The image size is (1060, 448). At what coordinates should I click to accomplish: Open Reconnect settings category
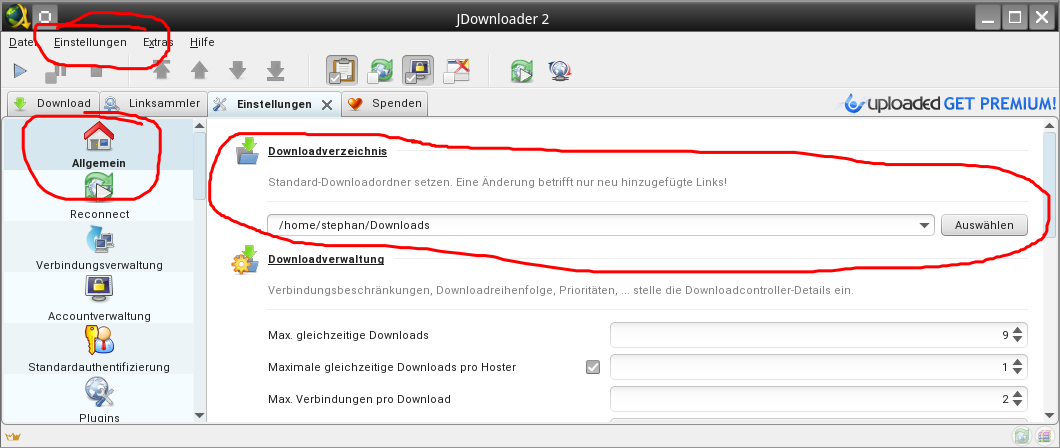99,195
